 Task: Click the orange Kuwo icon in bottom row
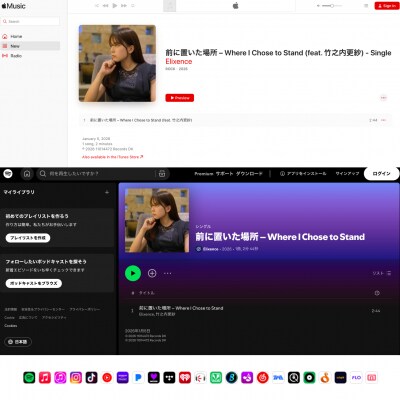325,378
